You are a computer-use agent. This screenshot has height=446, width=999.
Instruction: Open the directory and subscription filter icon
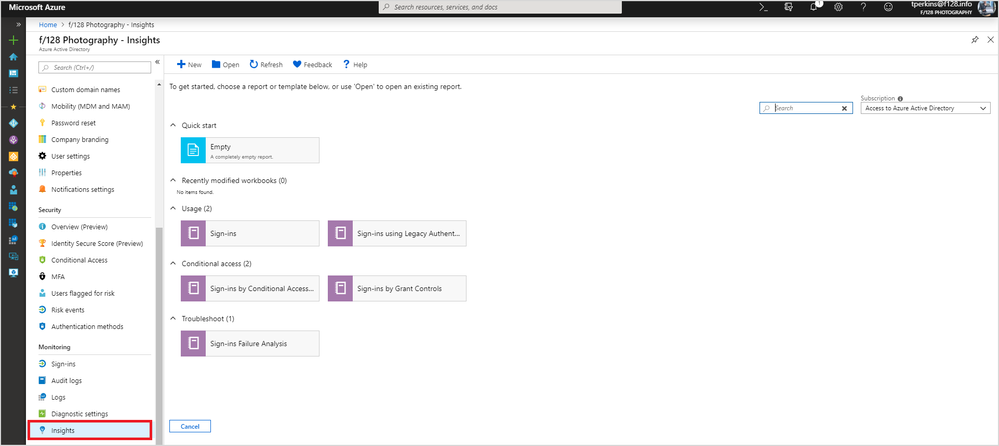point(789,8)
